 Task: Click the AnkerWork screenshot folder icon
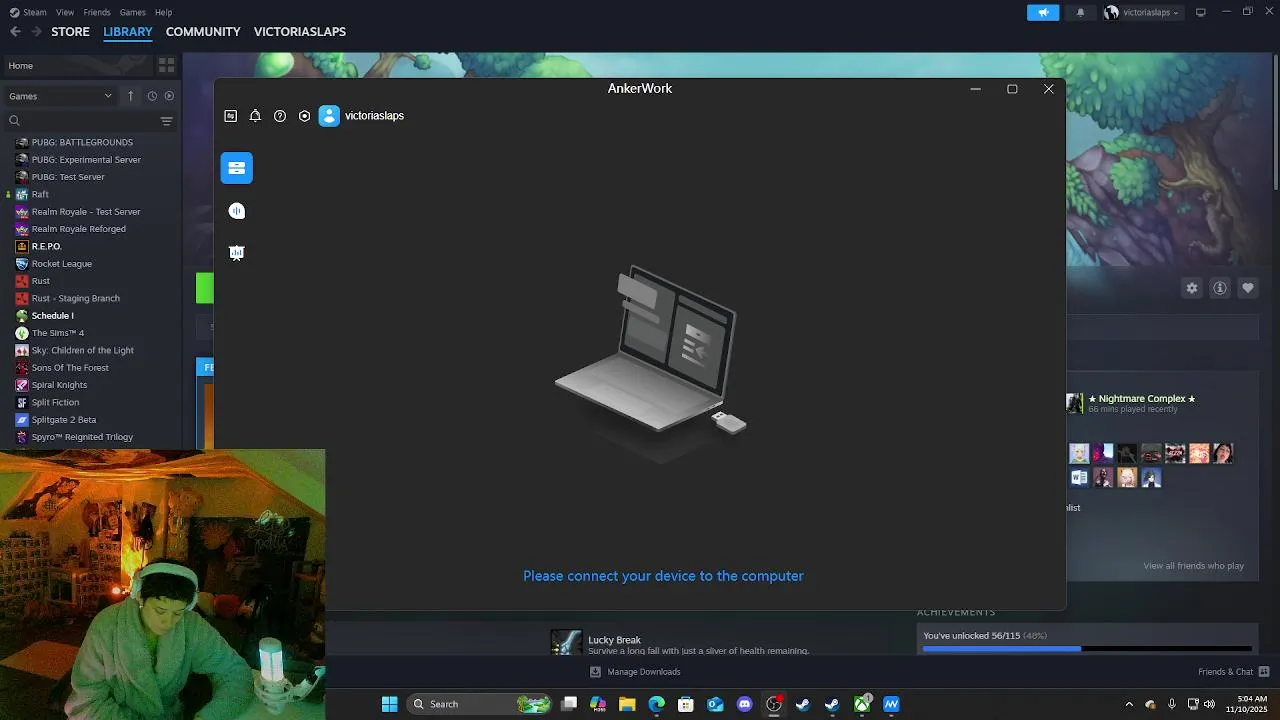coord(231,116)
